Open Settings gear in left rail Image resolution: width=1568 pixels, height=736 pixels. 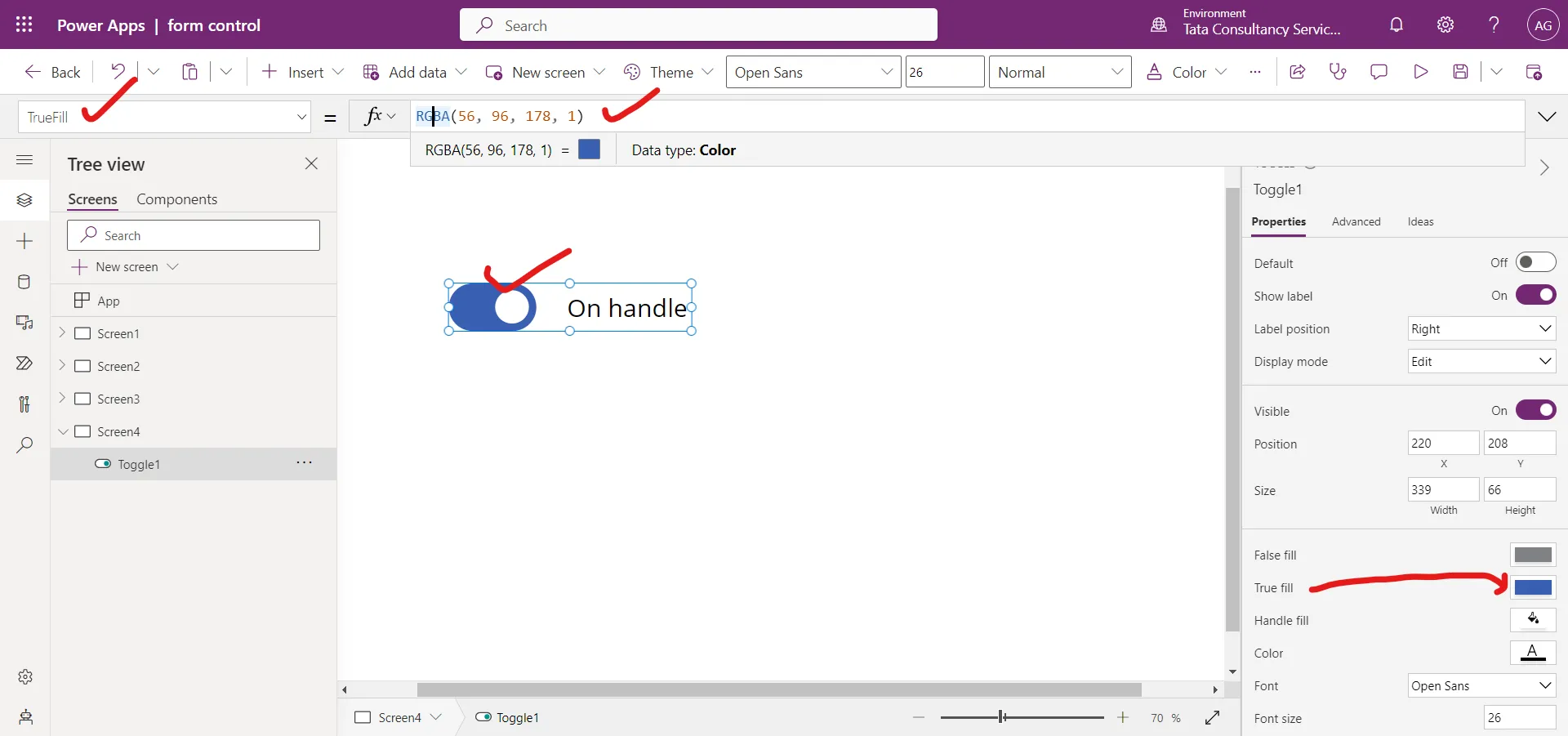click(x=25, y=676)
